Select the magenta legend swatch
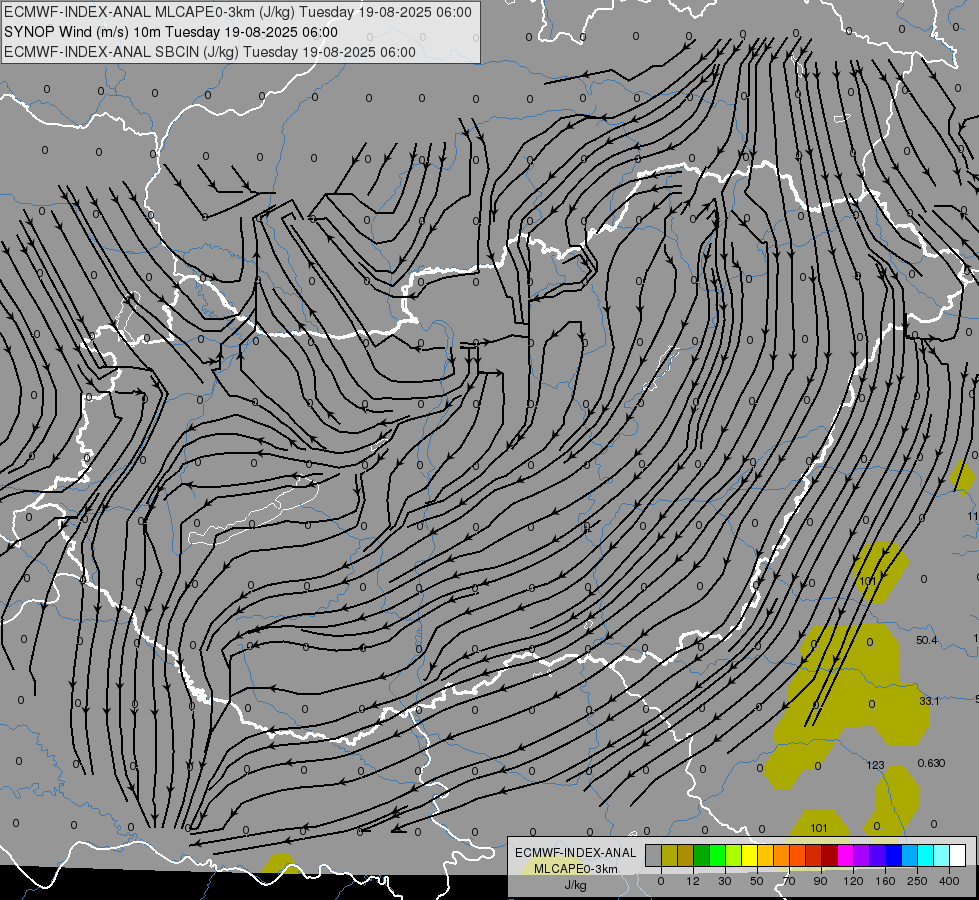Image resolution: width=979 pixels, height=900 pixels. (845, 855)
